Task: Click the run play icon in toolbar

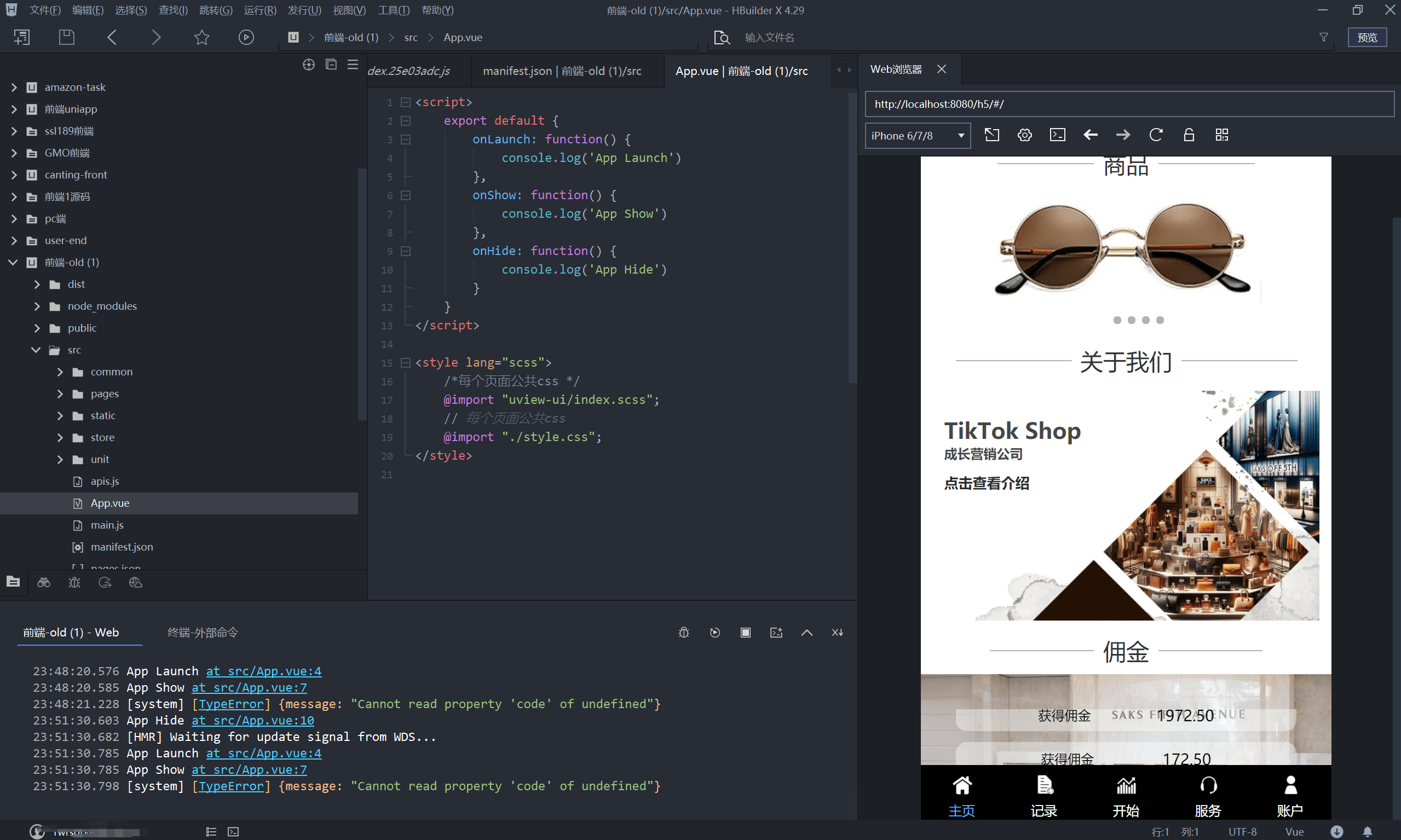Action: pos(246,37)
